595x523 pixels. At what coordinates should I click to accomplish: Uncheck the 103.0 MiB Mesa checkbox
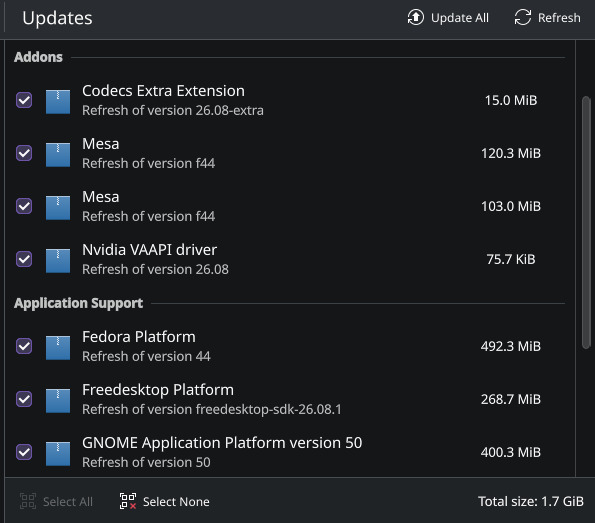point(24,206)
